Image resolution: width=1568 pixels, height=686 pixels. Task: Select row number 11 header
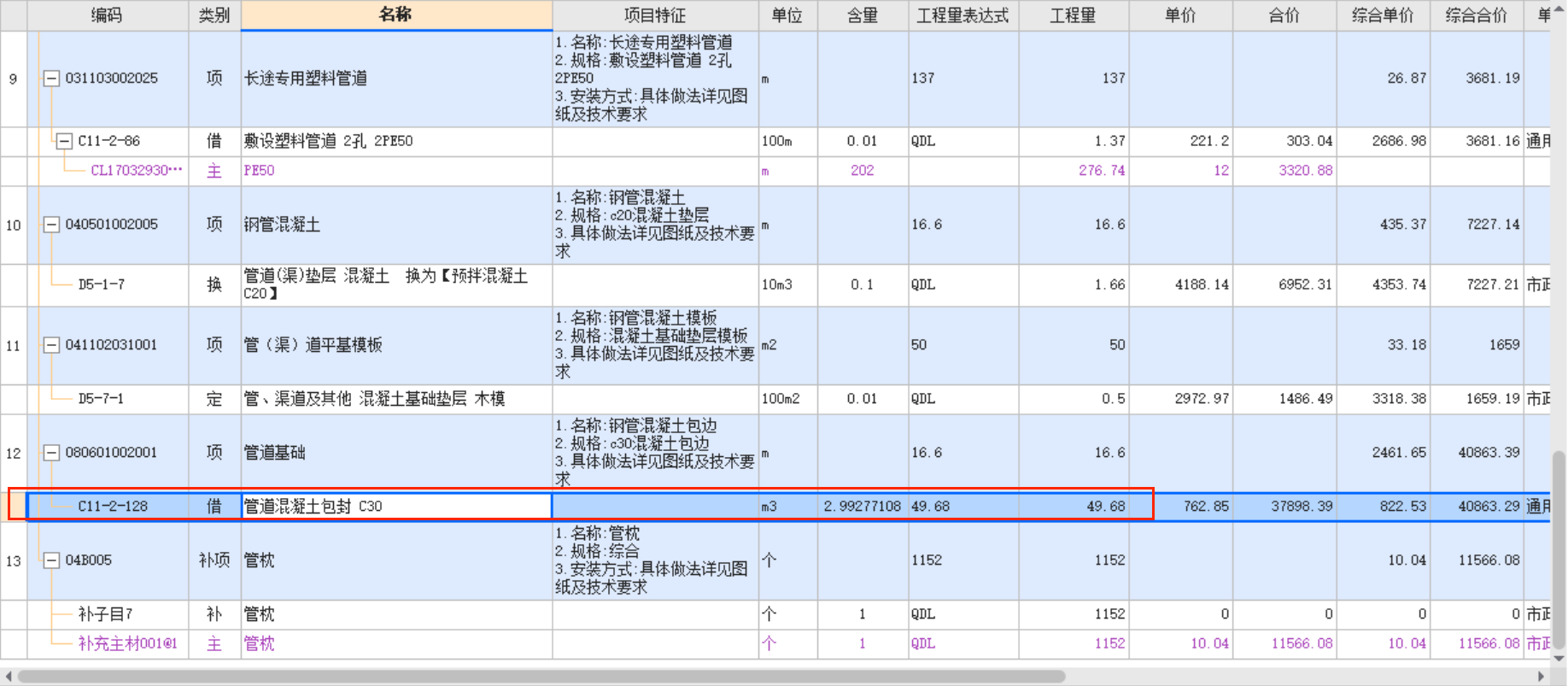pos(13,346)
